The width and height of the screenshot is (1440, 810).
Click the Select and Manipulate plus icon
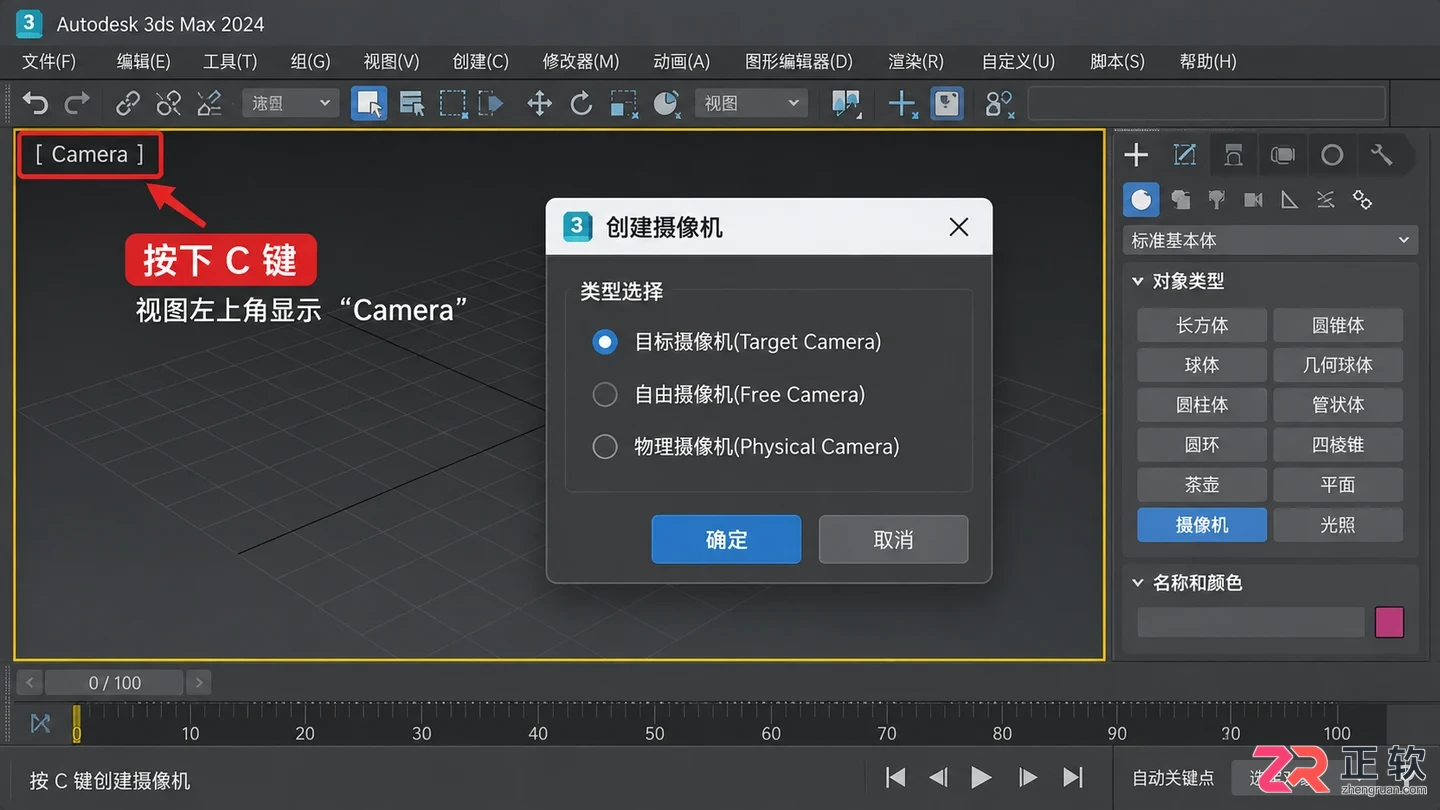click(x=903, y=103)
